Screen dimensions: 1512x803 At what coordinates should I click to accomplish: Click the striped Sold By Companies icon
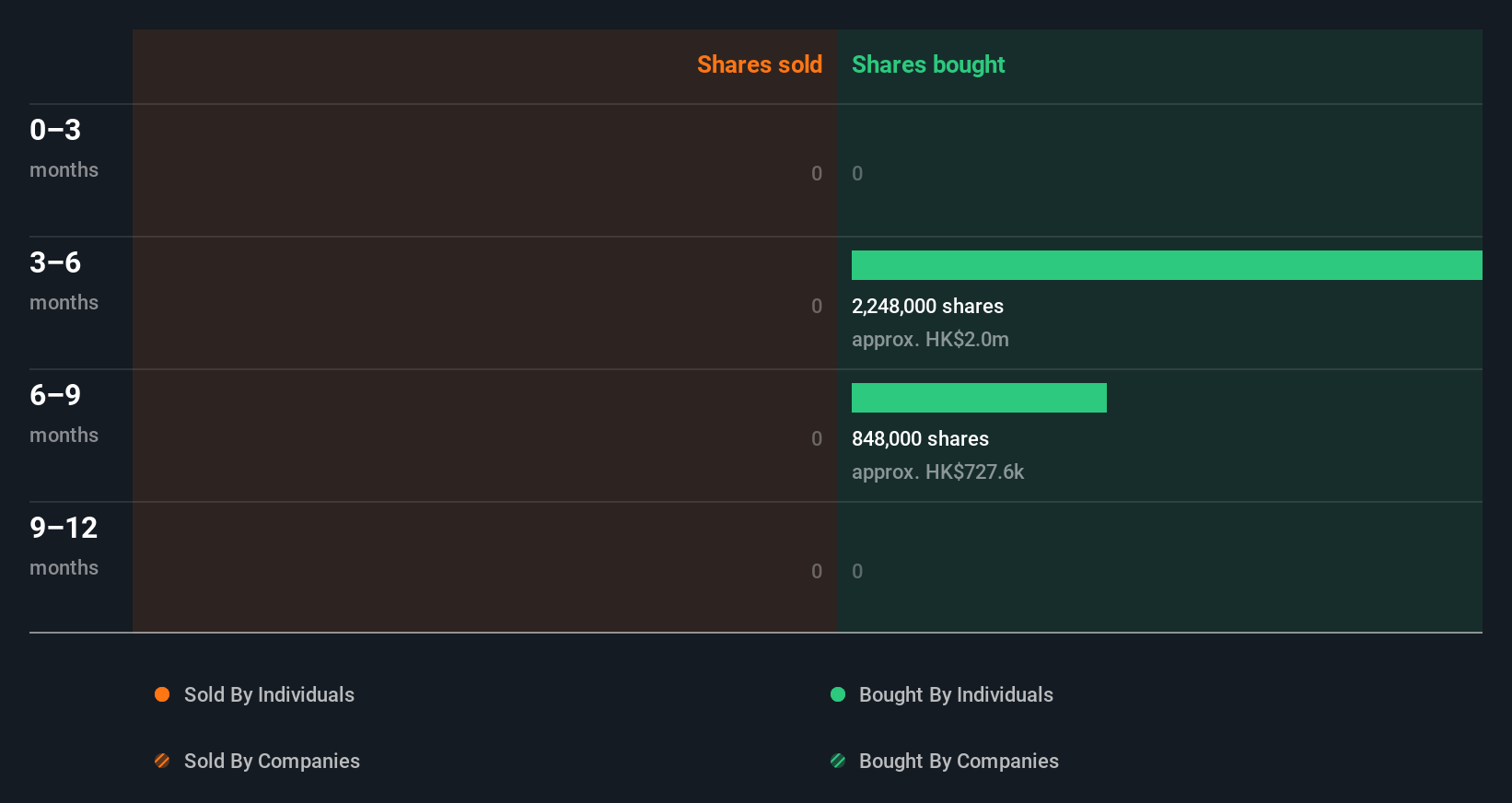pyautogui.click(x=162, y=761)
